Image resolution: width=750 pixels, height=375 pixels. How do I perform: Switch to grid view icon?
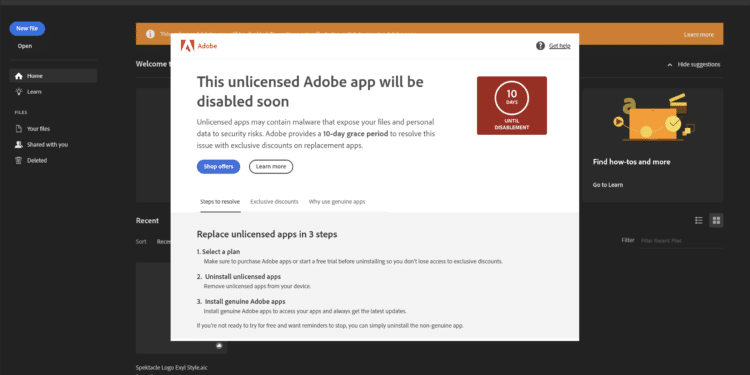(716, 220)
